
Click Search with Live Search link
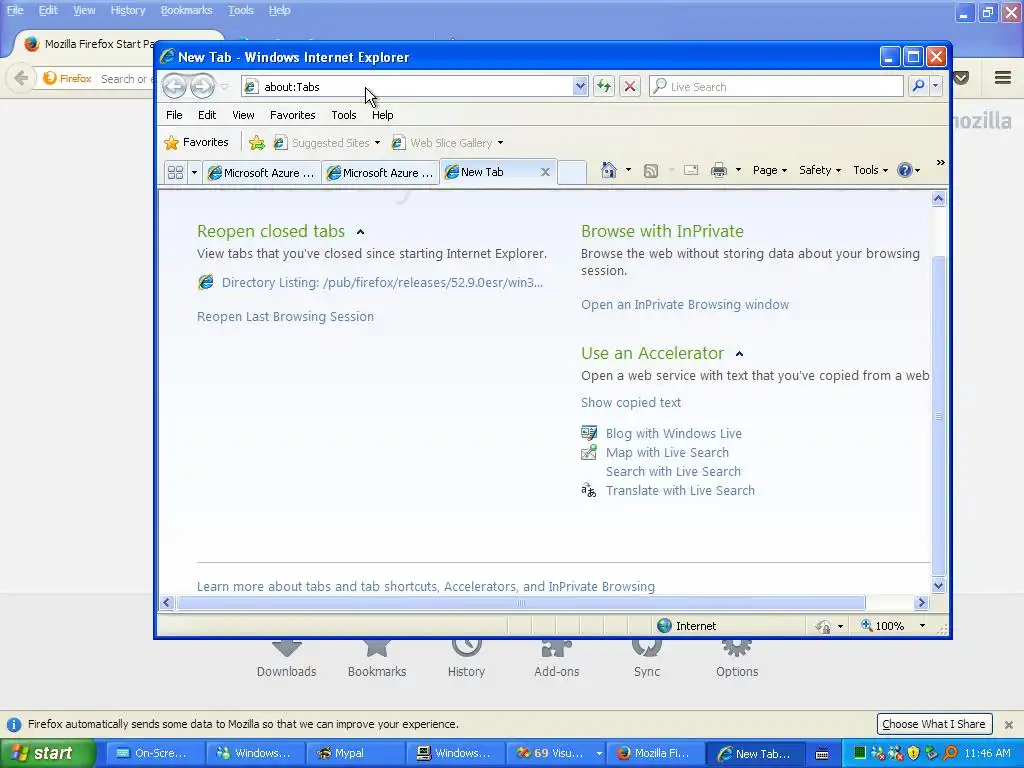point(673,472)
